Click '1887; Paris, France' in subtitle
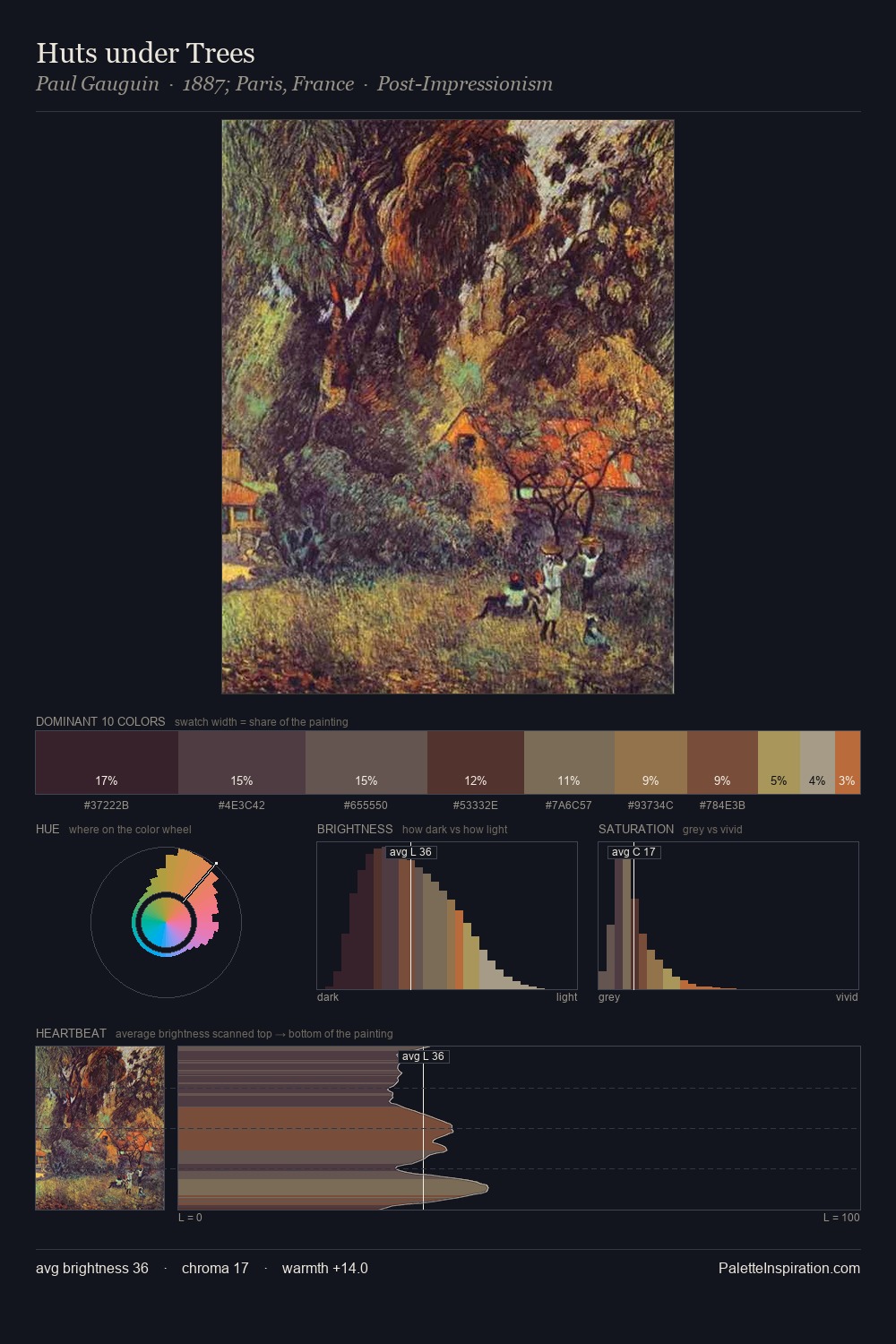The image size is (896, 1344). click(x=268, y=84)
